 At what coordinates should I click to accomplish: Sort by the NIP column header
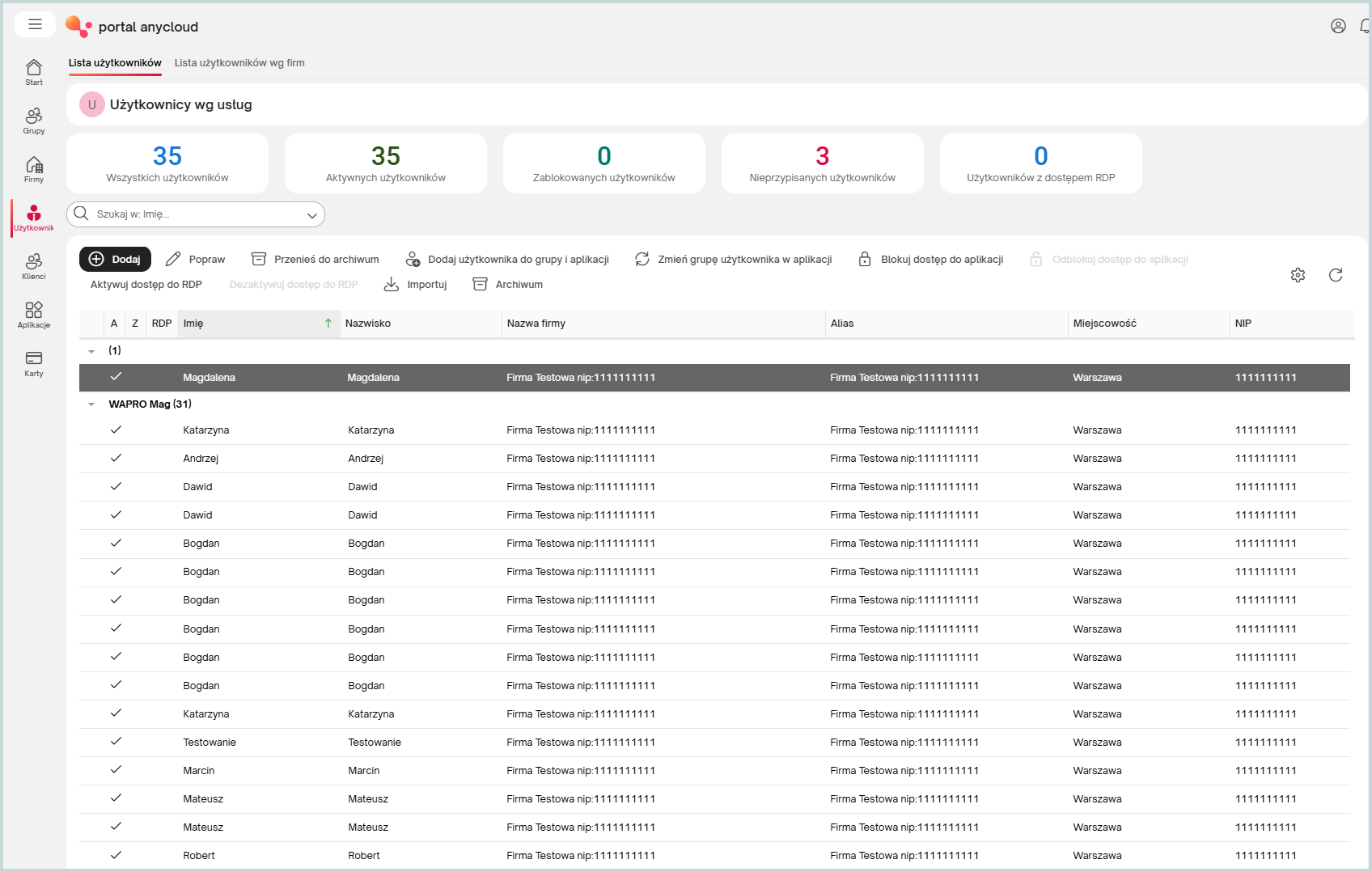point(1292,323)
